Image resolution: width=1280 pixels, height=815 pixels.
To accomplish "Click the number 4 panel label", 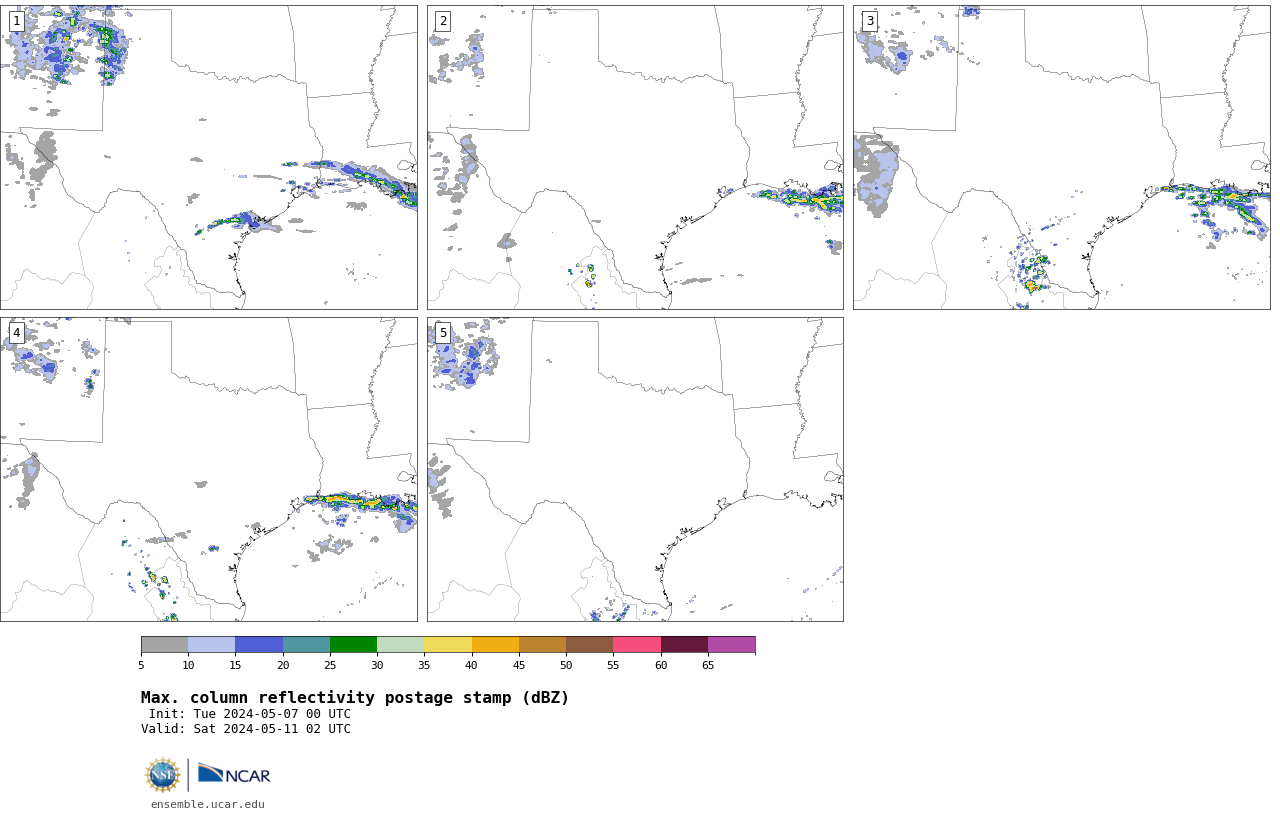I will pyautogui.click(x=16, y=333).
